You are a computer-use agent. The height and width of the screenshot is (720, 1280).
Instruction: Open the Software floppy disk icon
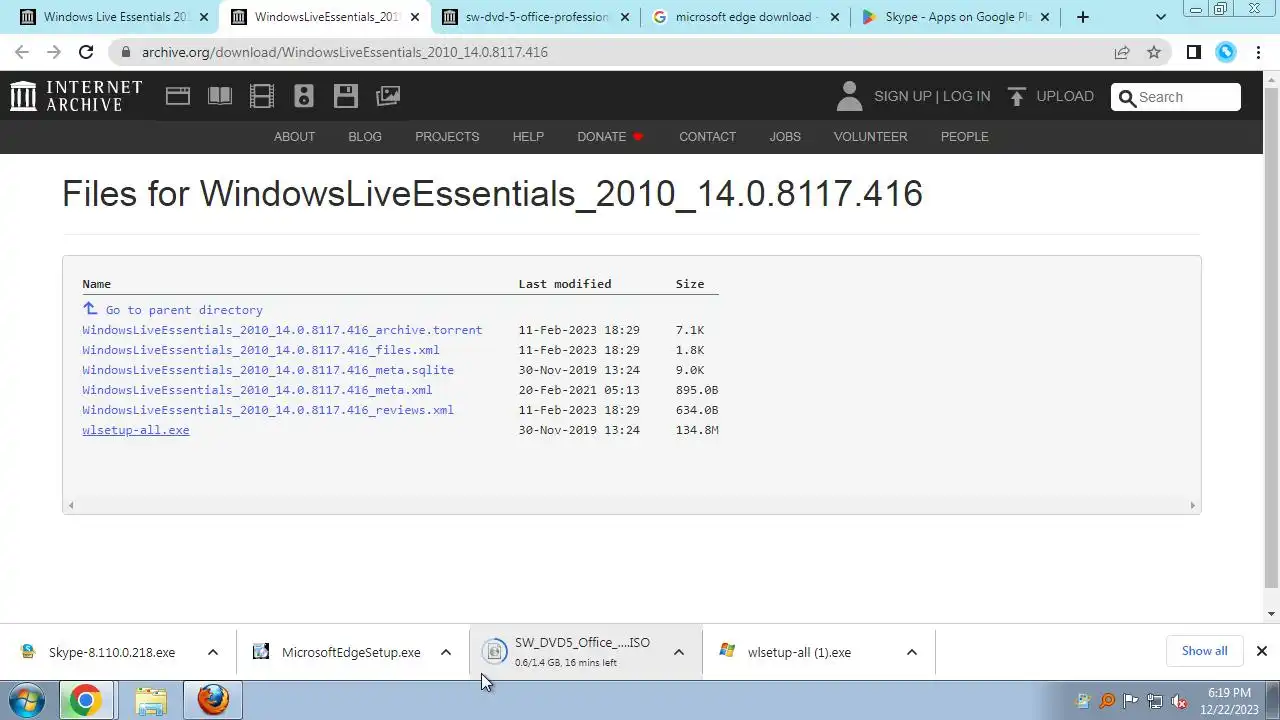pyautogui.click(x=346, y=96)
